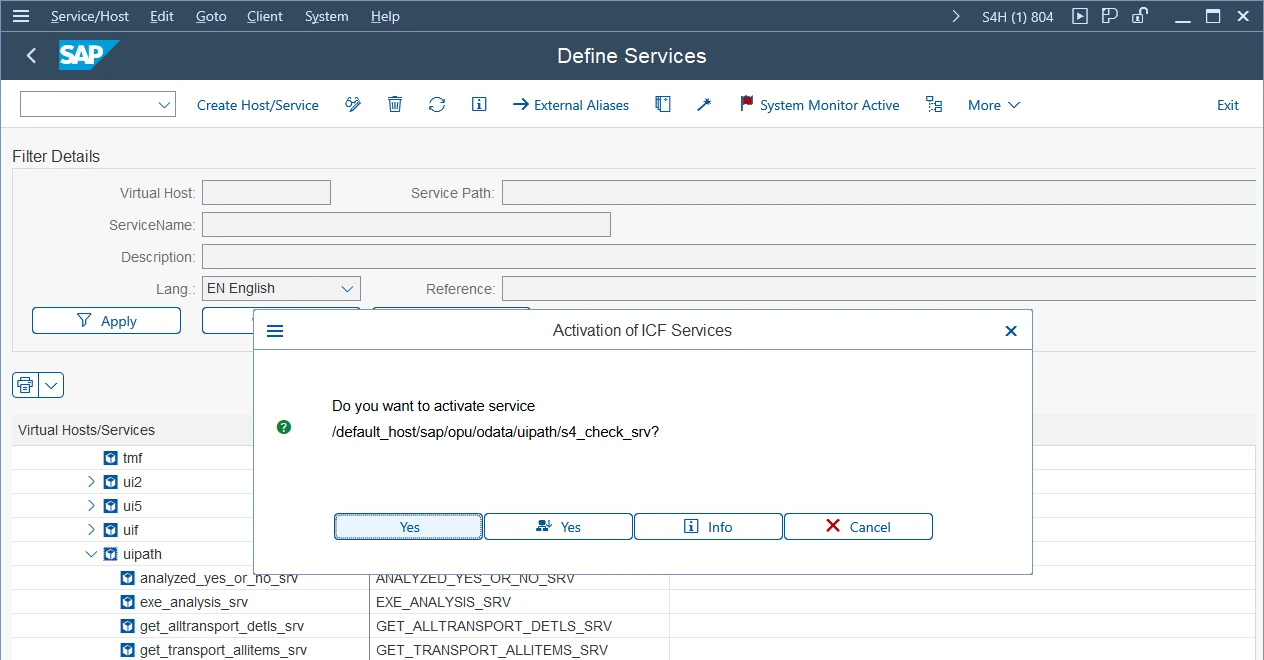Image resolution: width=1264 pixels, height=660 pixels.
Task: Click the tmf service node icon
Action: coord(111,458)
